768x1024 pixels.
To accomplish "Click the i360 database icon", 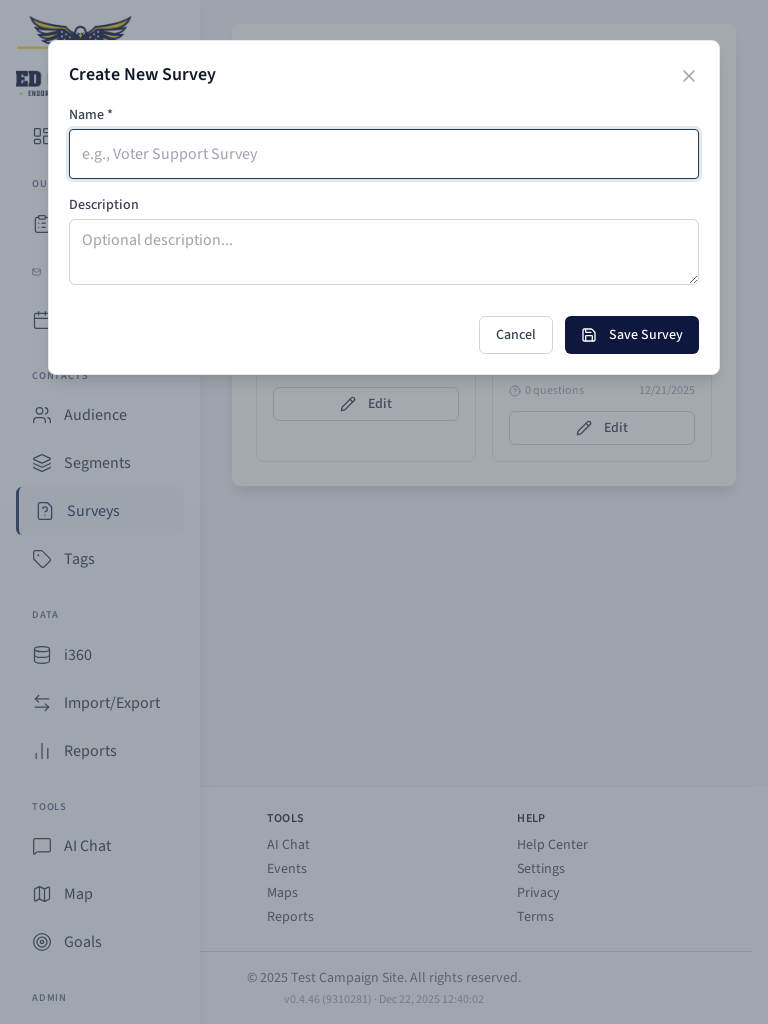I will [42, 655].
